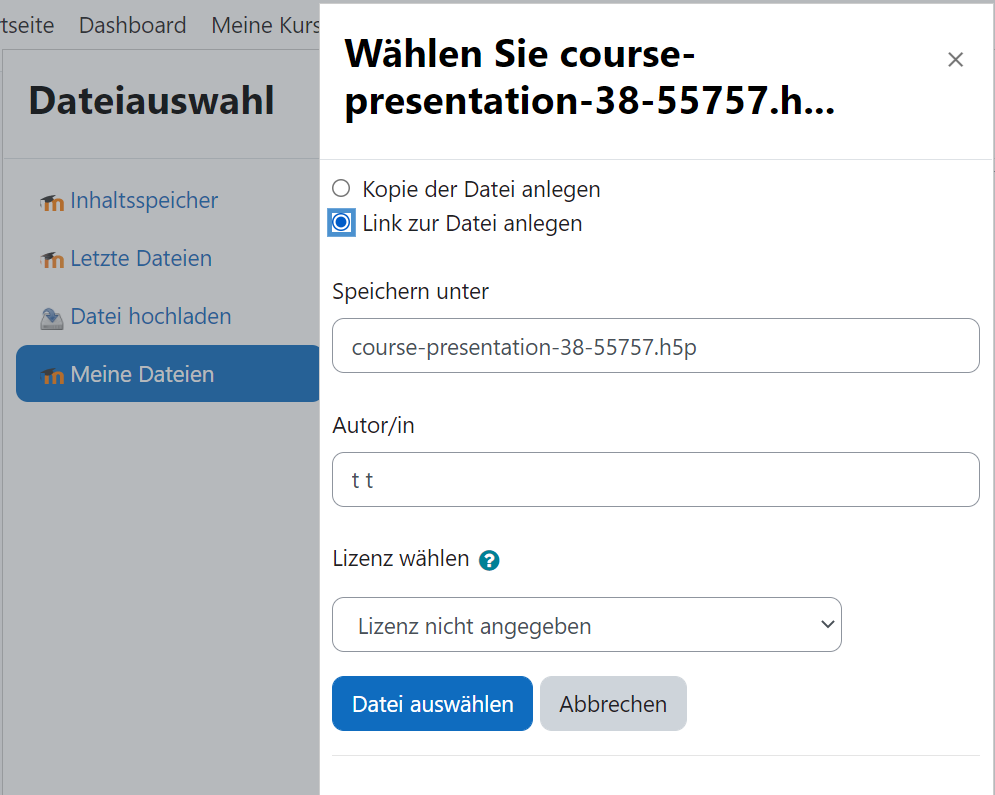The height and width of the screenshot is (795, 995).
Task: Open Datei hochladen repository
Action: point(150,317)
